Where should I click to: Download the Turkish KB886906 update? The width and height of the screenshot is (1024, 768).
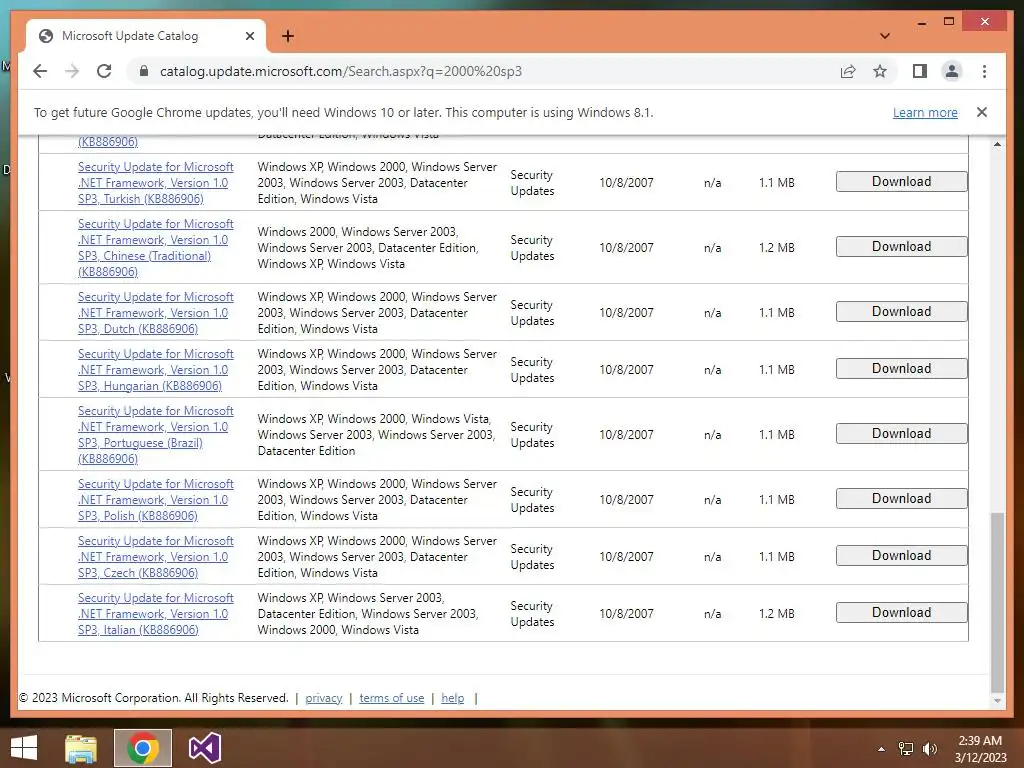(x=901, y=182)
